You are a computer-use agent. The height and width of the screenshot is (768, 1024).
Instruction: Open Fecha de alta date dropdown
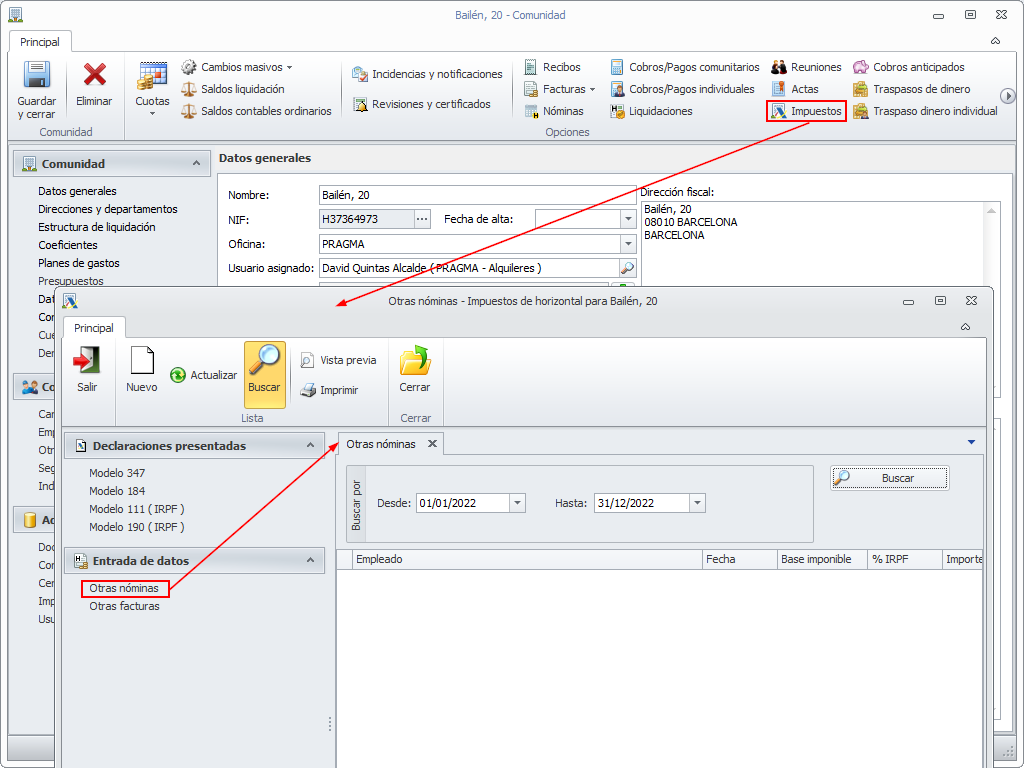tap(628, 219)
